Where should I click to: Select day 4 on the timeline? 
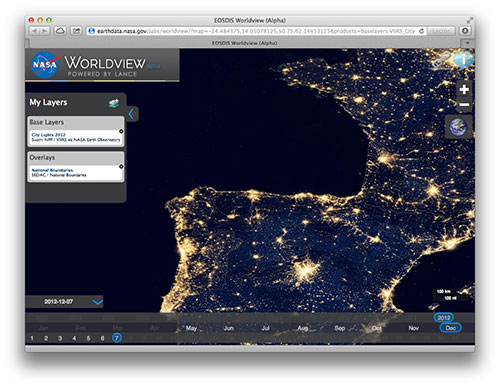[74, 338]
